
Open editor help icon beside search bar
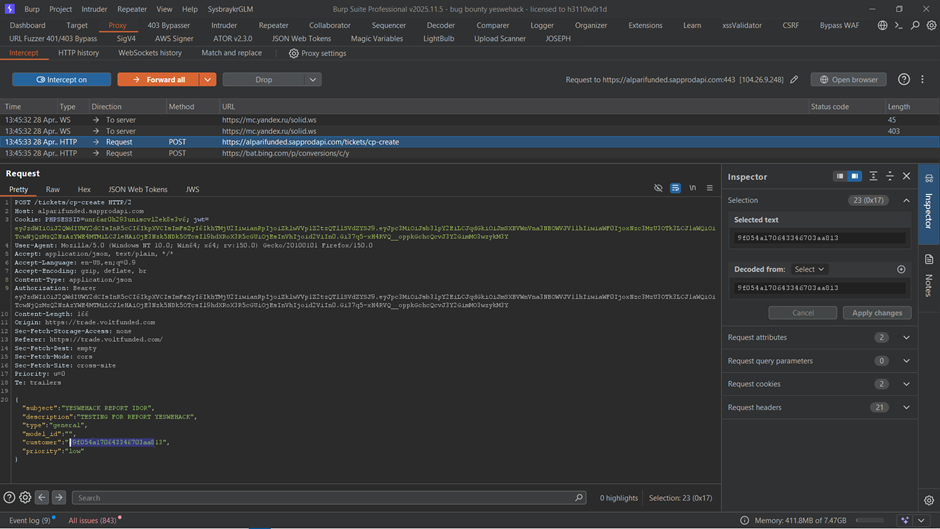point(9,497)
